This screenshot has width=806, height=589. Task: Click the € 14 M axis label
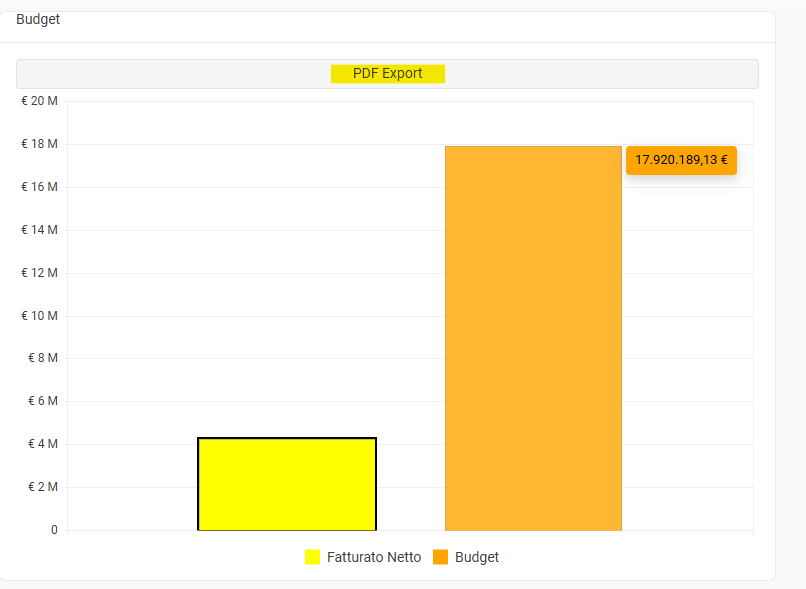(x=39, y=230)
